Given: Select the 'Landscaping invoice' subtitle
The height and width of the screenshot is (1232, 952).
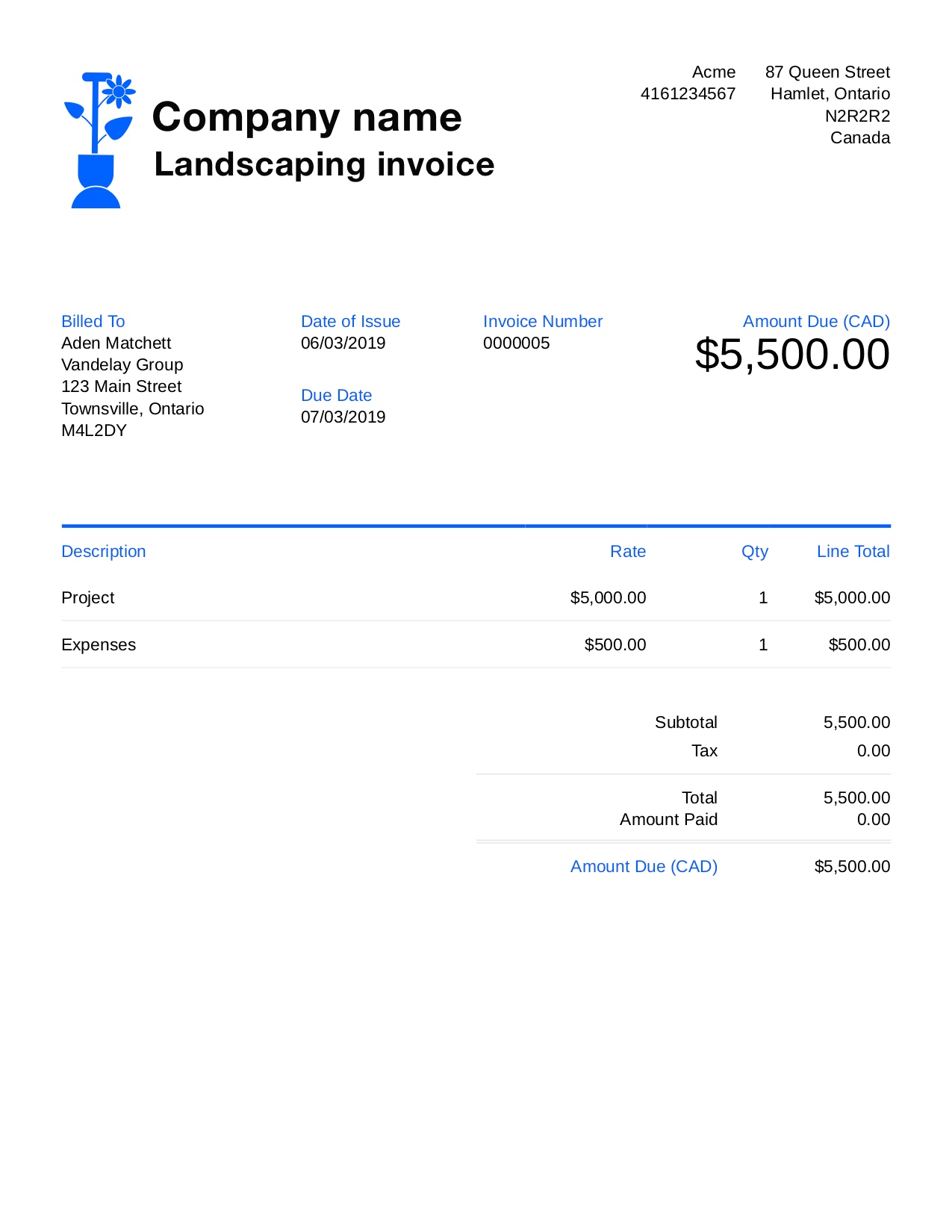Looking at the screenshot, I should coord(324,164).
